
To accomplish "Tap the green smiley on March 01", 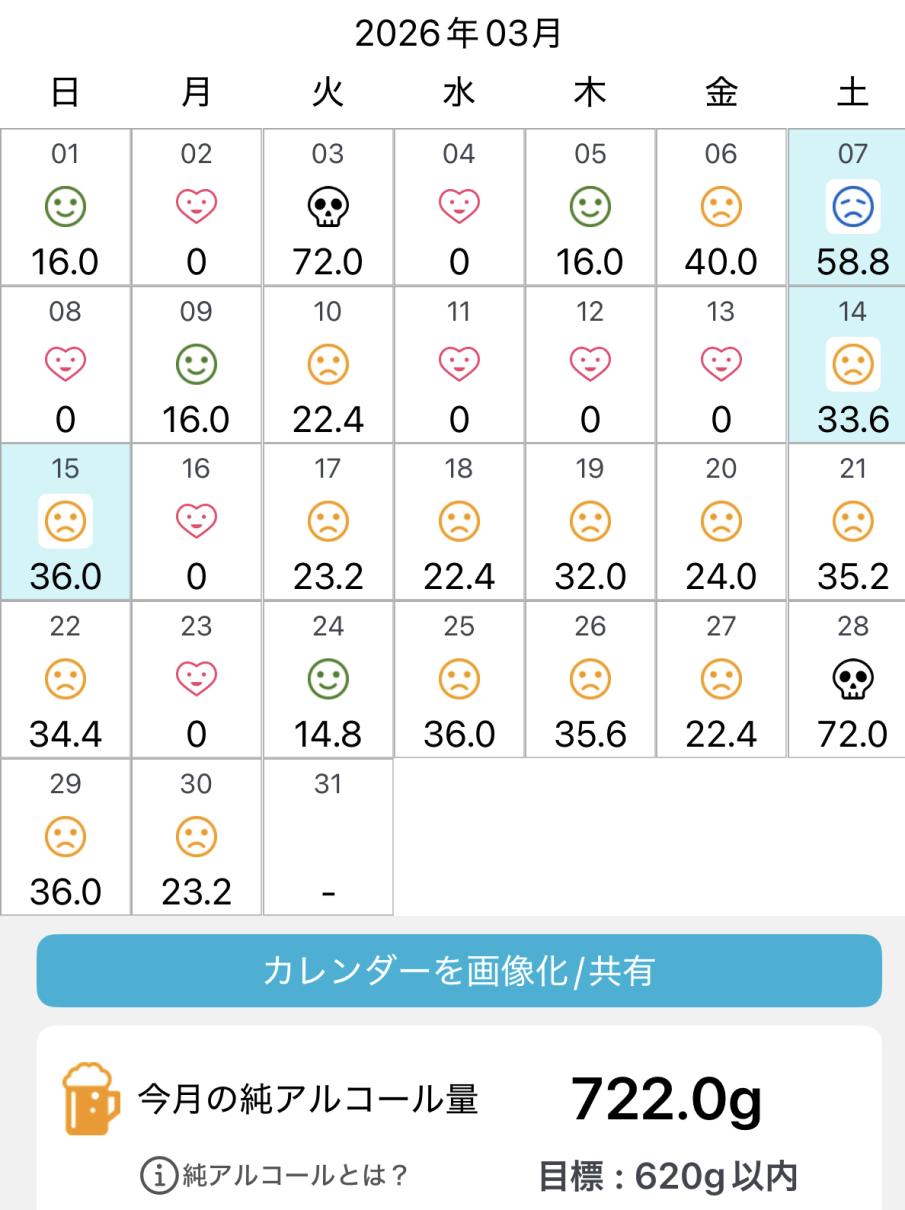I will (65, 207).
